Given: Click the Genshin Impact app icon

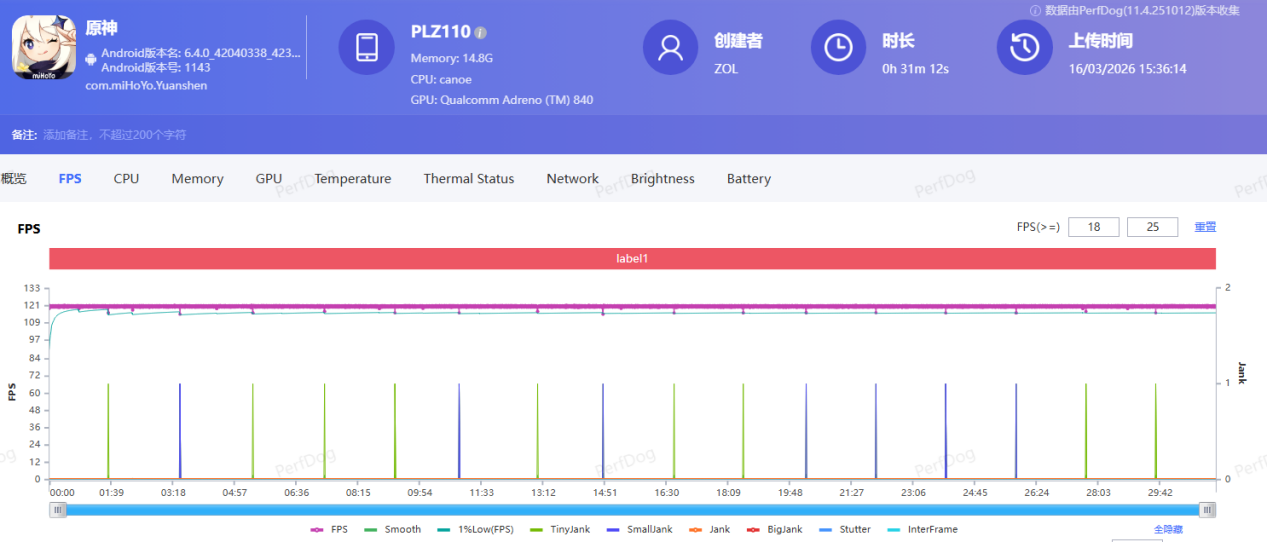Looking at the screenshot, I should click(x=43, y=47).
